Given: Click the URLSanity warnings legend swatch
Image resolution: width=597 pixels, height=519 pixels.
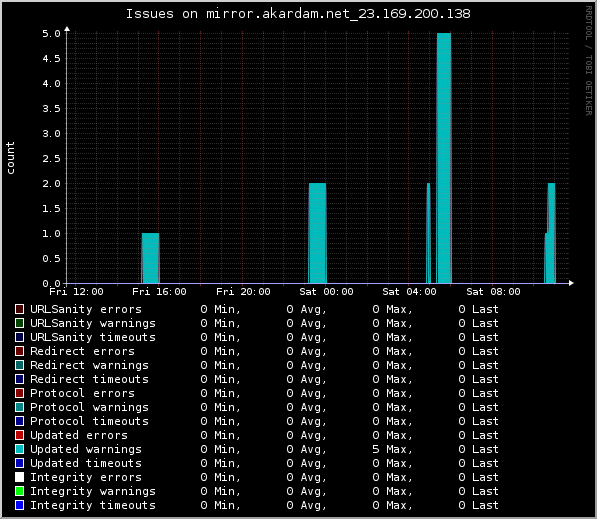Looking at the screenshot, I should (19, 323).
